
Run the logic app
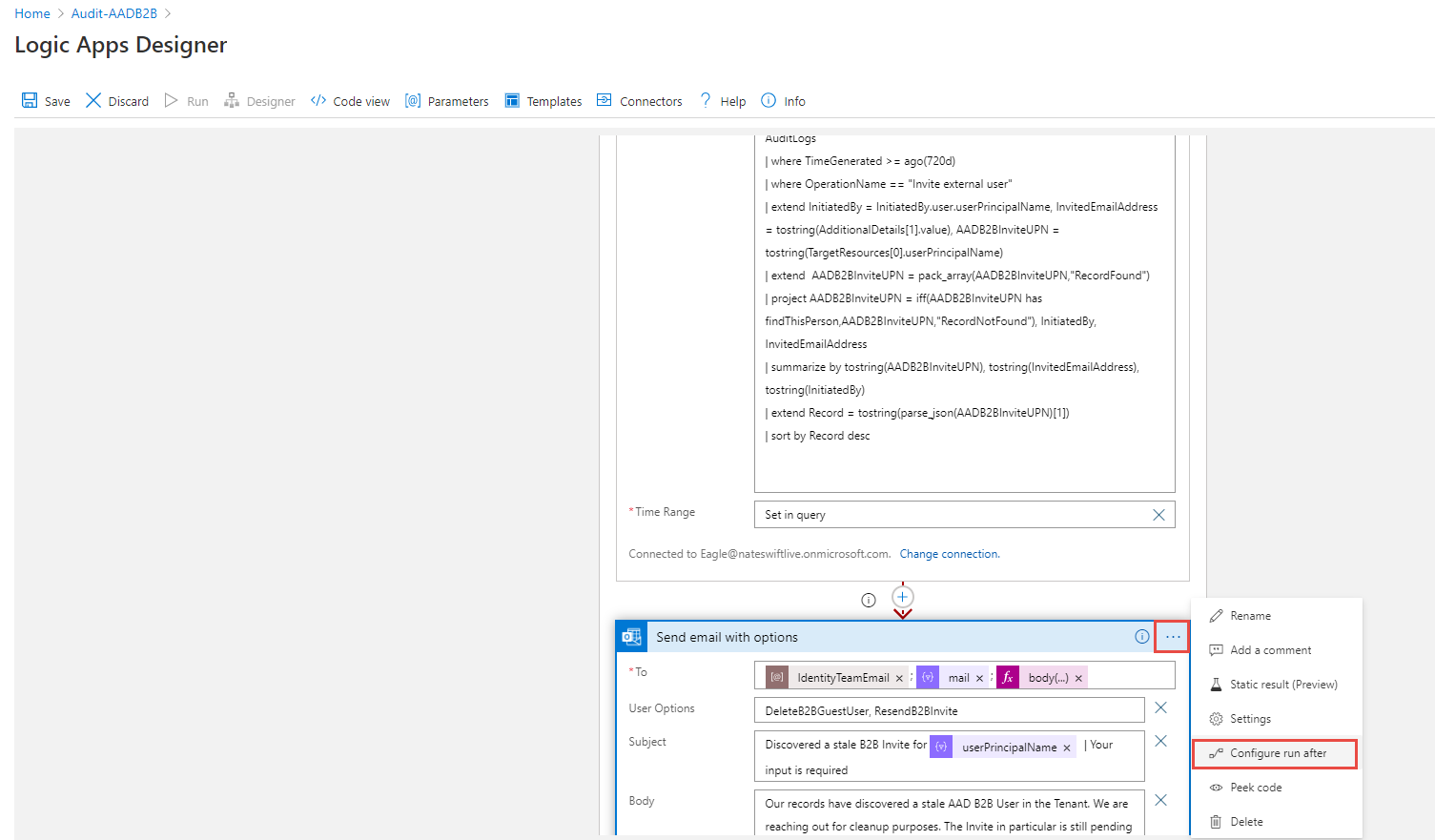click(187, 101)
